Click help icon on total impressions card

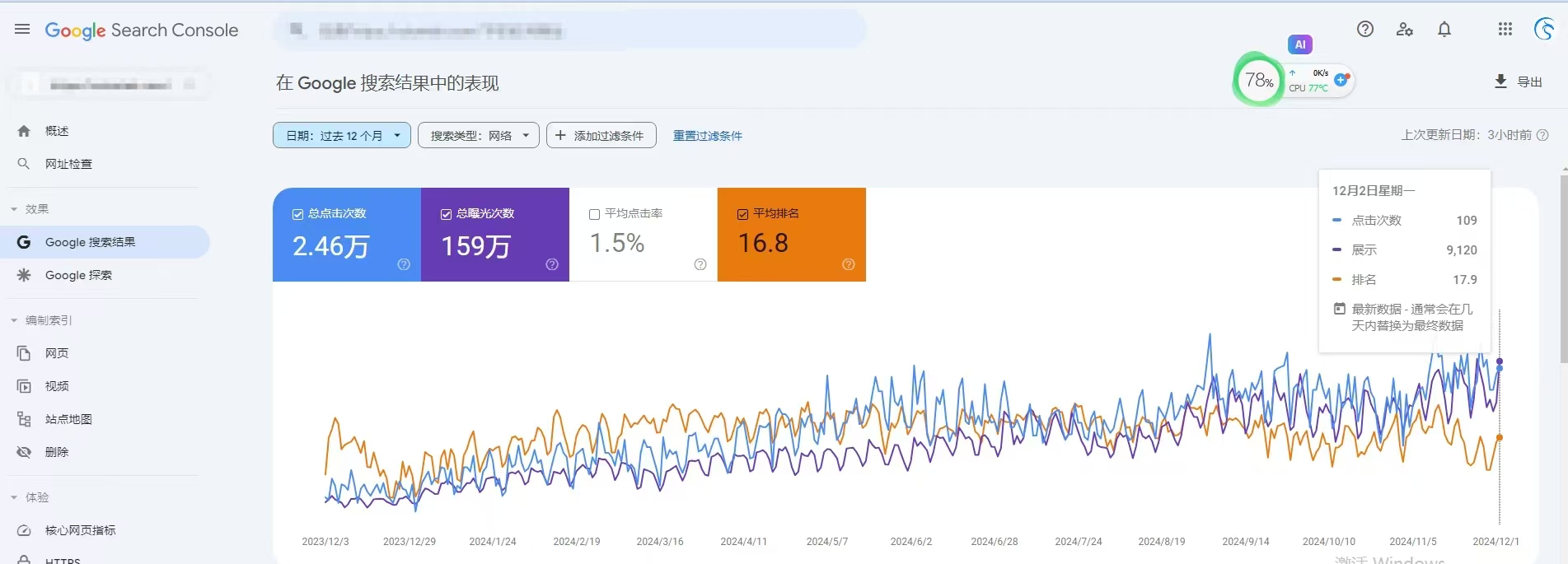pos(552,264)
